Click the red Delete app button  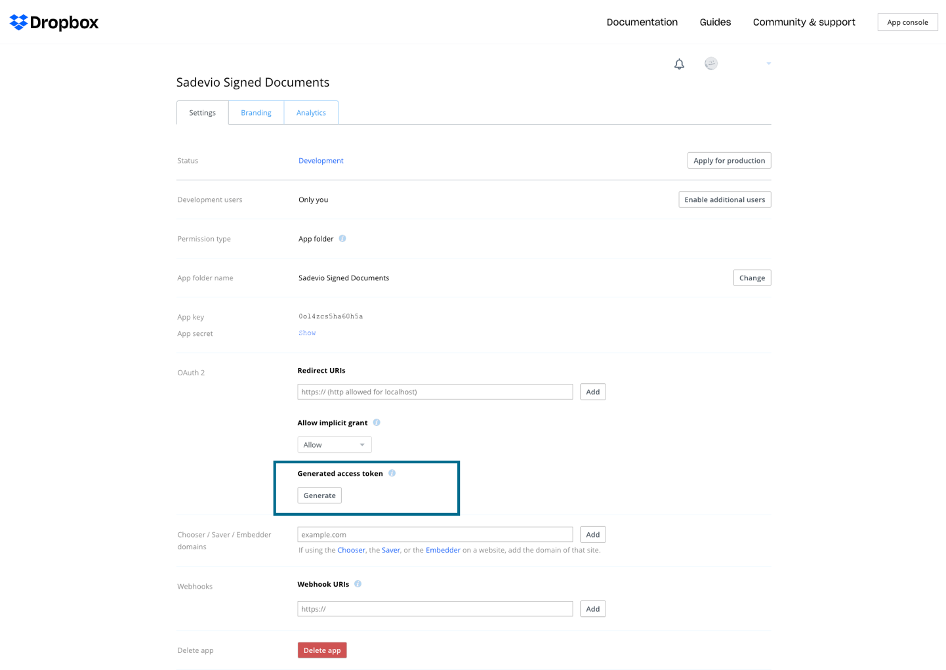pos(322,650)
